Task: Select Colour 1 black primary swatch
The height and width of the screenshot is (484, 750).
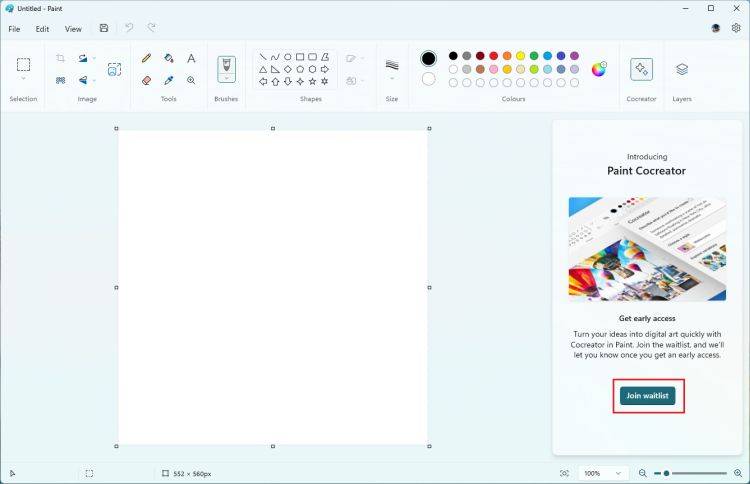Action: point(429,58)
